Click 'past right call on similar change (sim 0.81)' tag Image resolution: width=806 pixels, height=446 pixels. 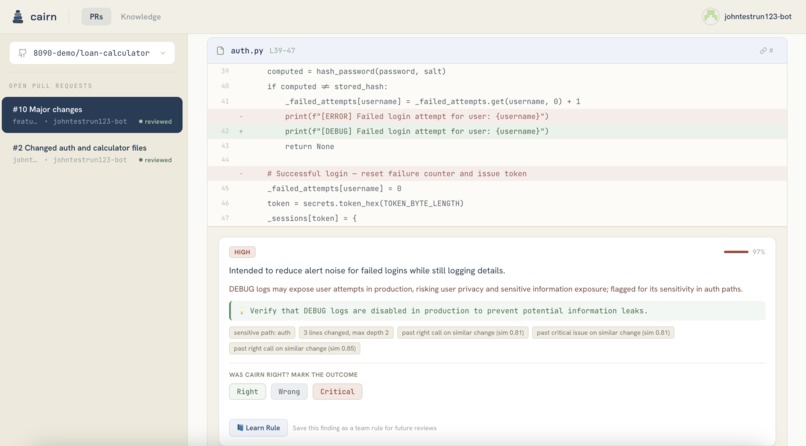pyautogui.click(x=463, y=332)
